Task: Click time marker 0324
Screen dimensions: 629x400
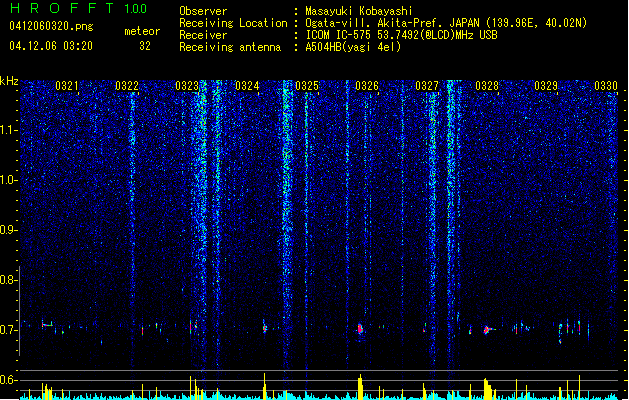Action: coord(247,86)
